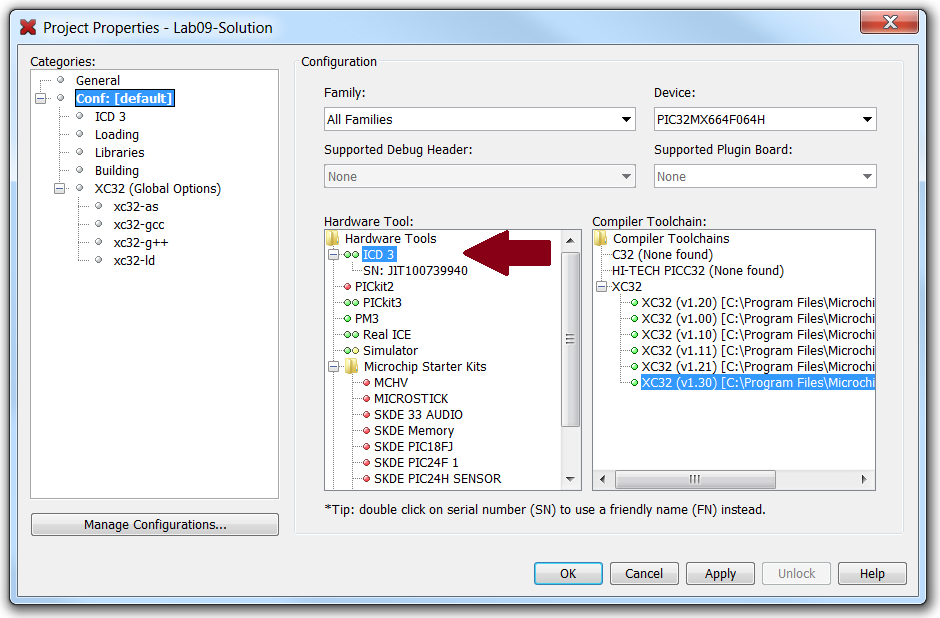940x618 pixels.
Task: Collapse the Conf: [default] tree node
Action: (41, 99)
